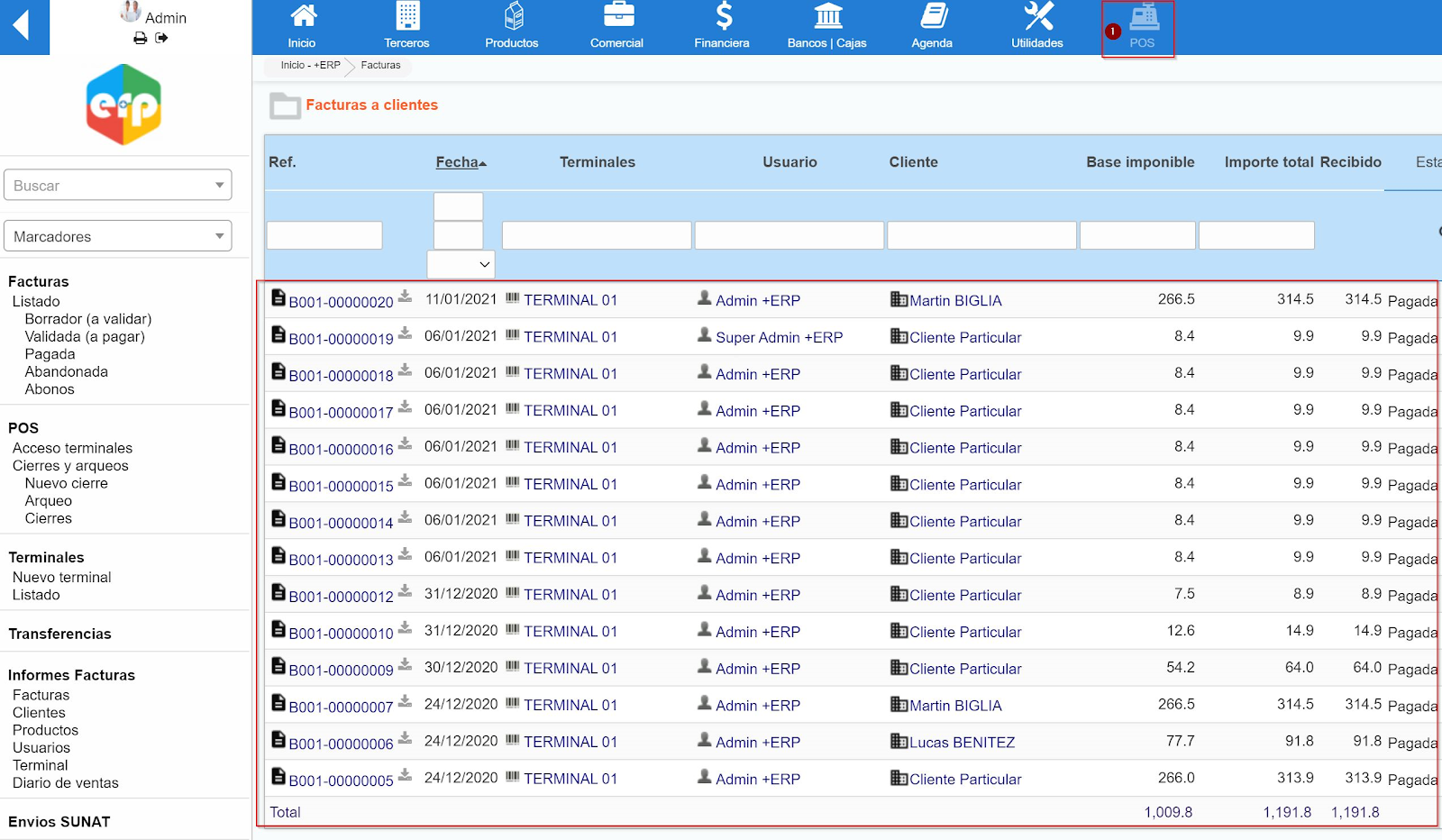
Task: Open Diario de ventas report
Action: [65, 782]
